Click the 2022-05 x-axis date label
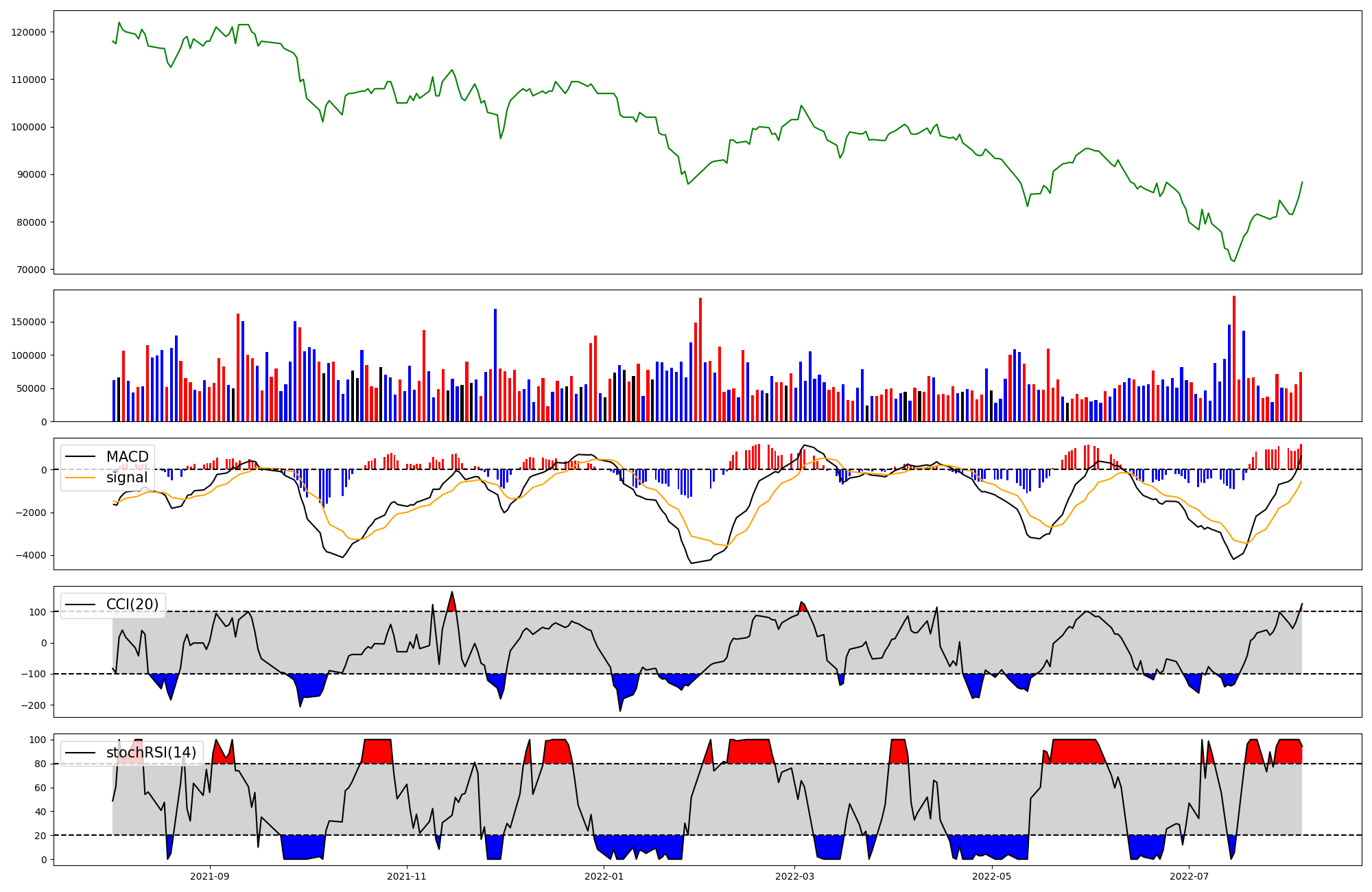1372x892 pixels. click(992, 876)
